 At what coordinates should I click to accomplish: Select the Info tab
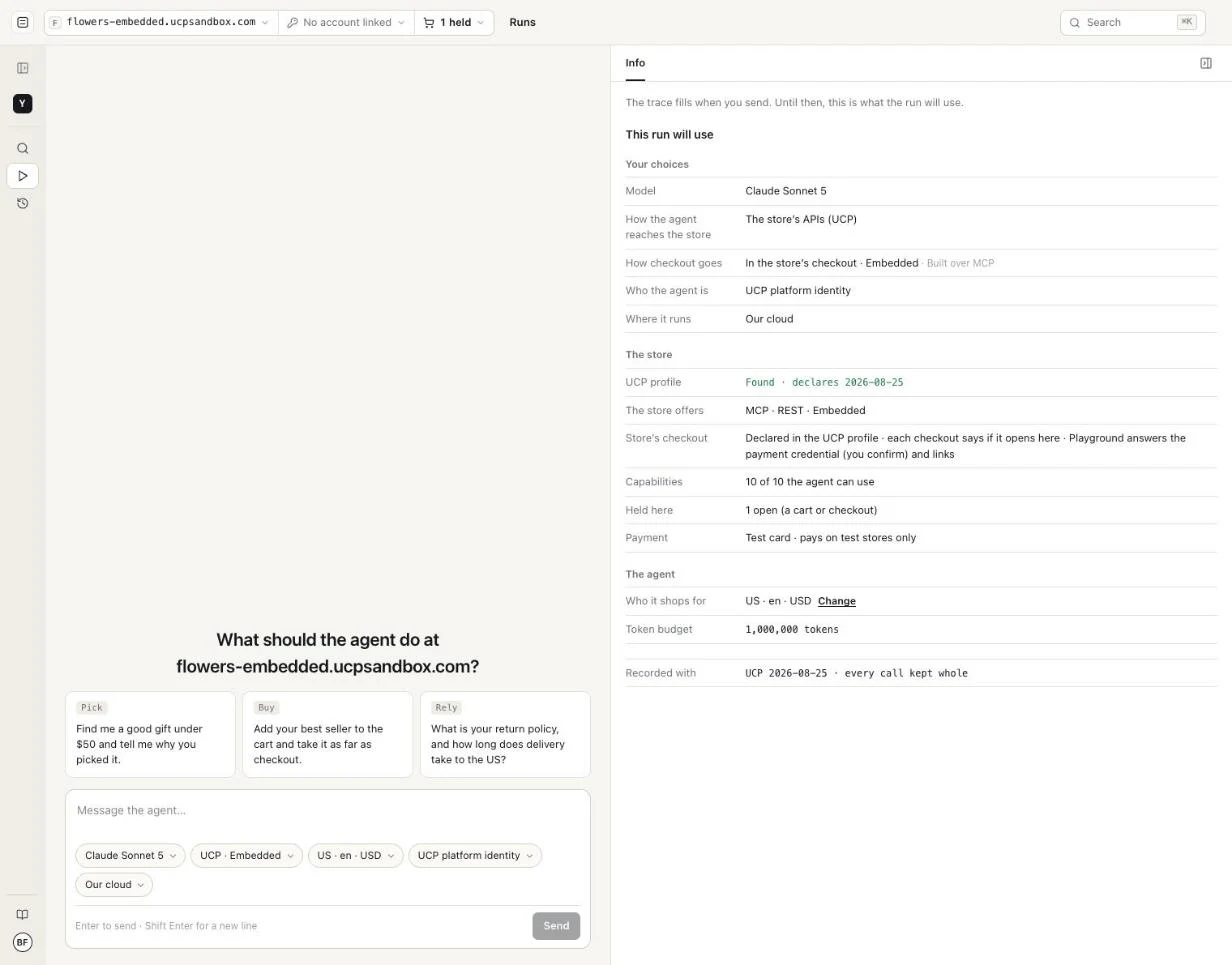point(635,63)
